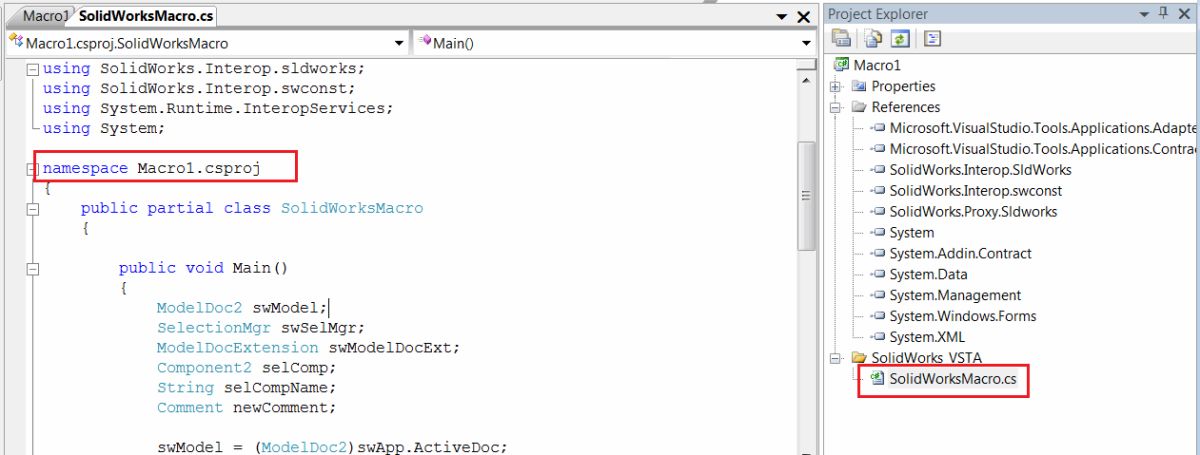Select the SolidWorks_VSTA folder item

[927, 358]
